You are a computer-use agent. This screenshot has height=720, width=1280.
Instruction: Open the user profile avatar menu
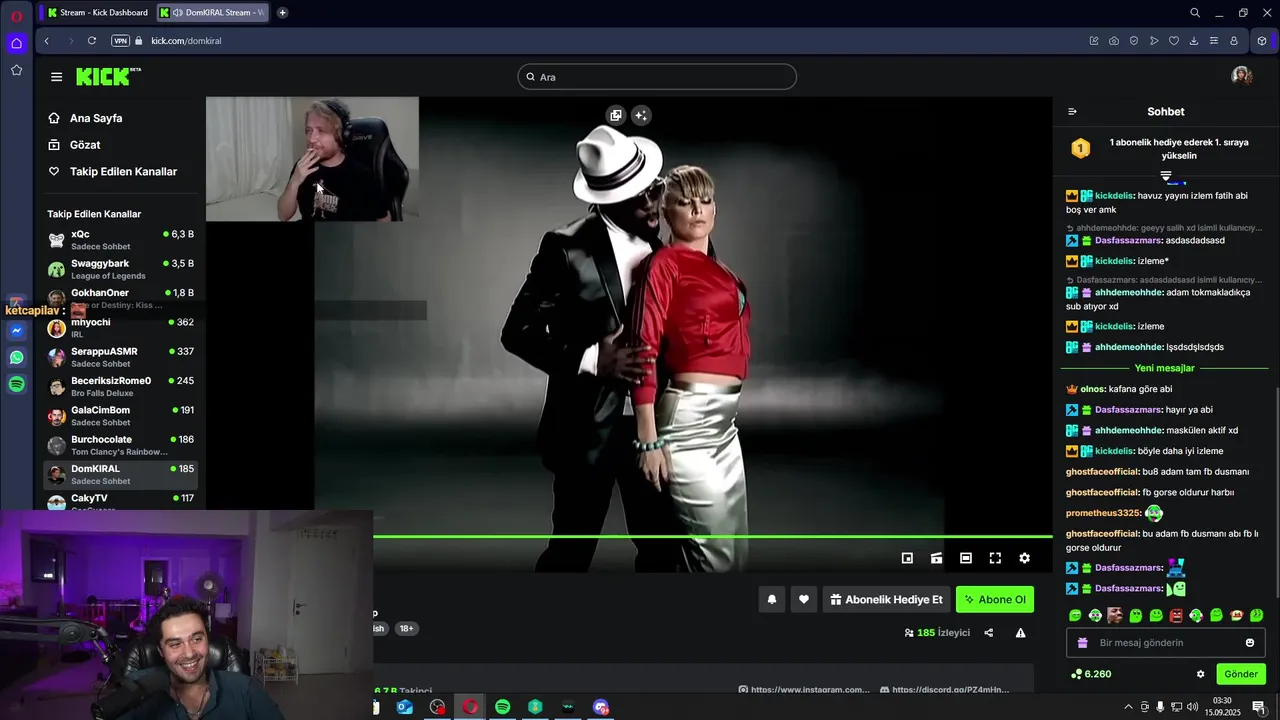point(1241,76)
